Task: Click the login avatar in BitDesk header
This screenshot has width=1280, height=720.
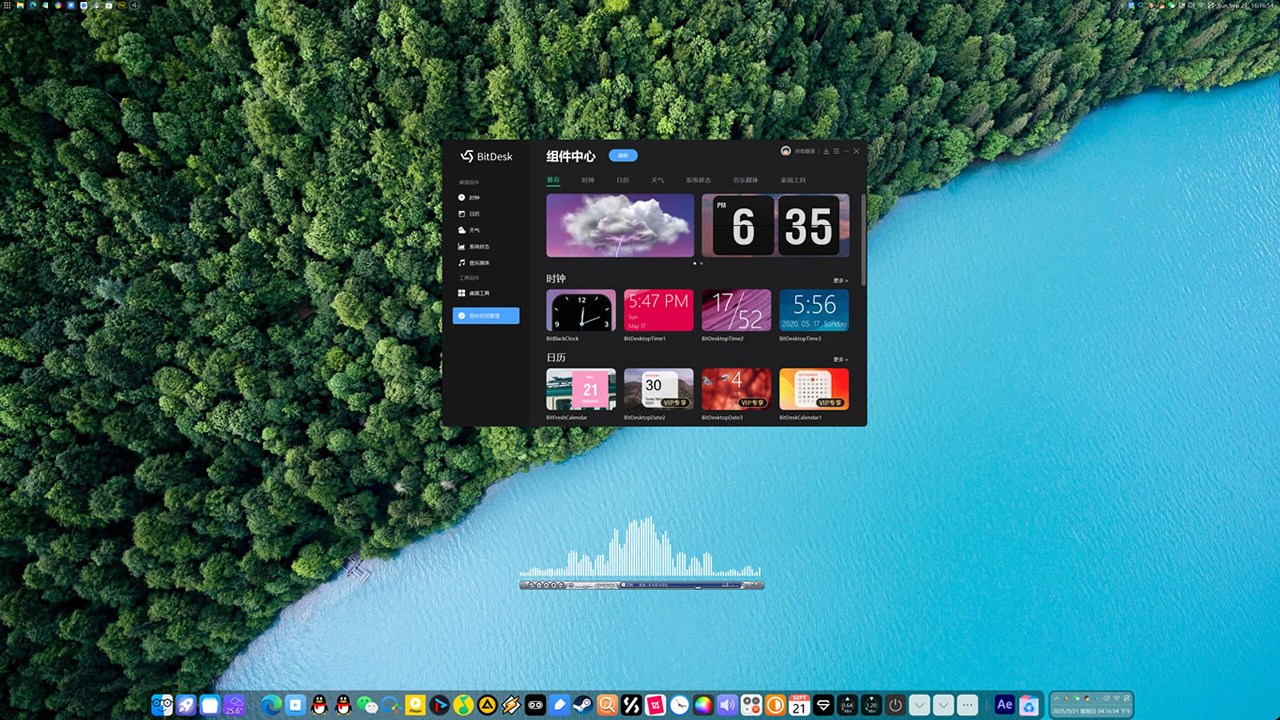Action: pyautogui.click(x=786, y=151)
